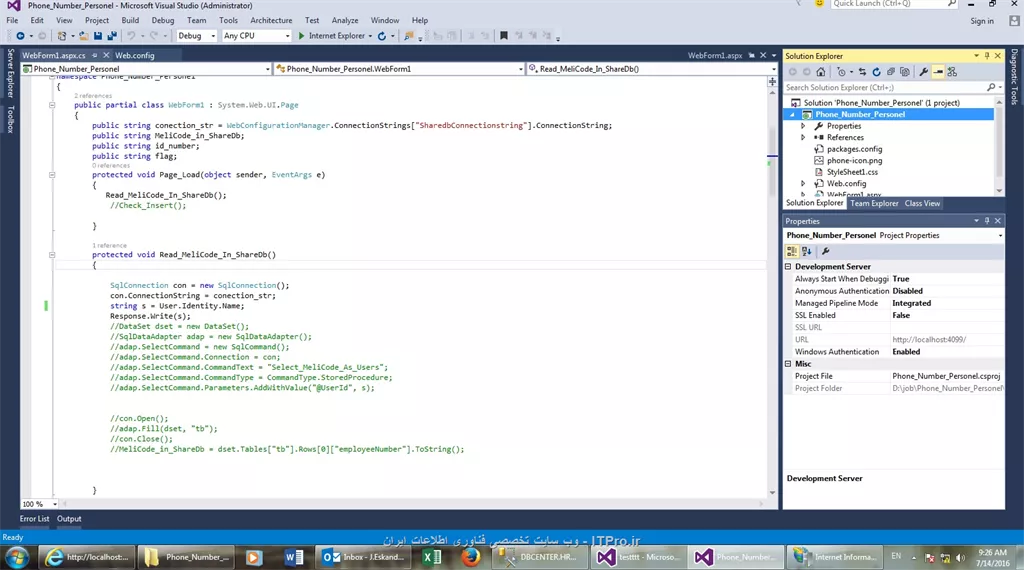The width and height of the screenshot is (1024, 570).
Task: Click the Property Pages wrench icon
Action: point(825,251)
